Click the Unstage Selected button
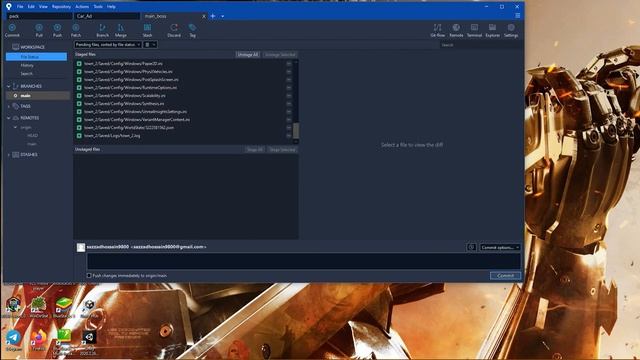The height and width of the screenshot is (360, 640). (280, 55)
